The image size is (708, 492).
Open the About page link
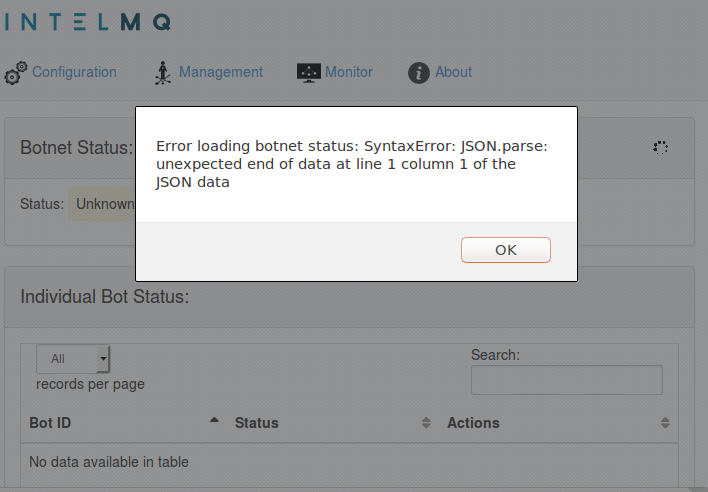click(454, 72)
